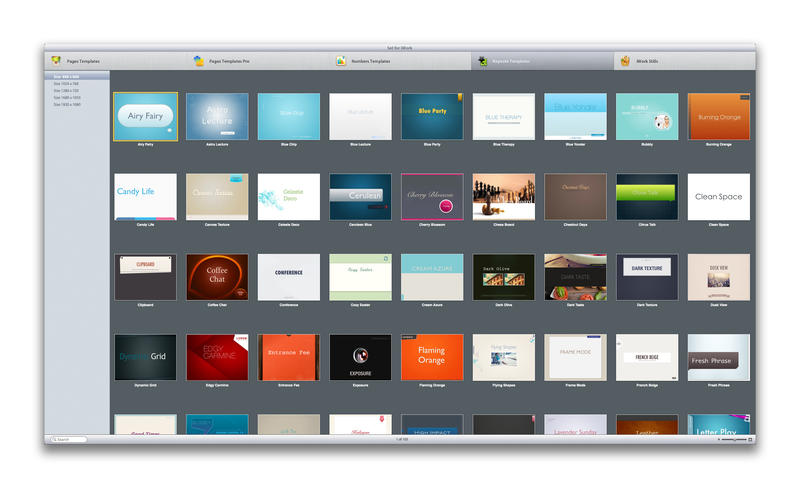Select Size 800 x 600 in sidebar
This screenshot has height=500, width=800.
[77, 77]
